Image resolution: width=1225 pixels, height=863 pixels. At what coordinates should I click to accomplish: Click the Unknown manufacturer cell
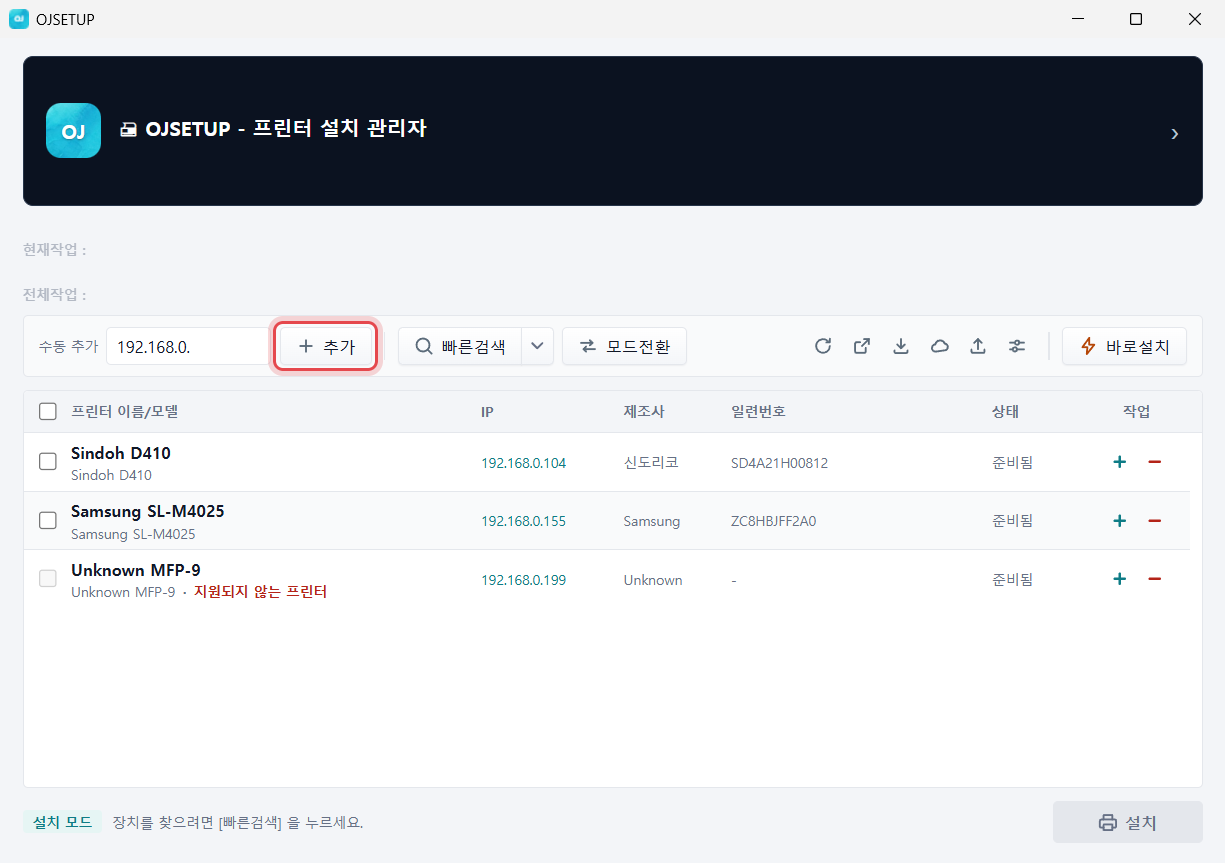653,580
